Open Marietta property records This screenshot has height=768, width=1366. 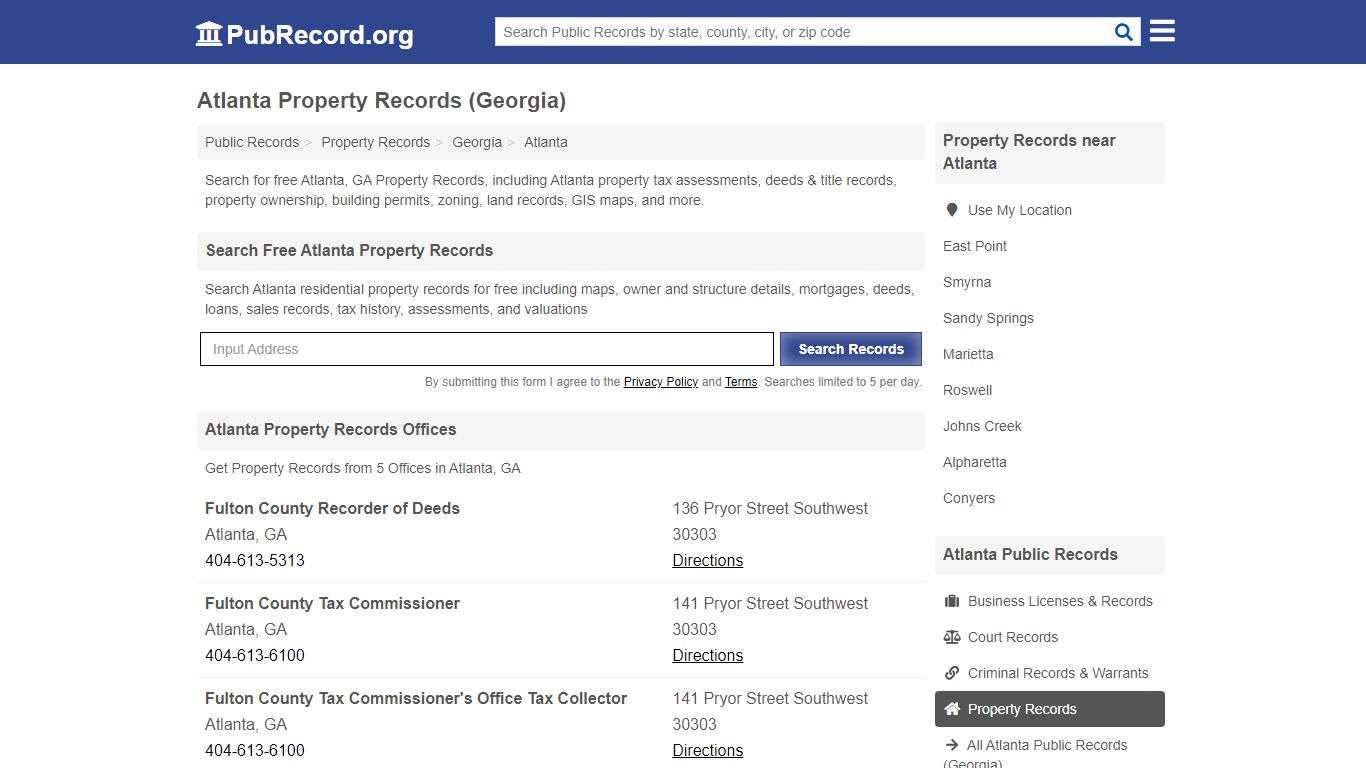(x=968, y=354)
